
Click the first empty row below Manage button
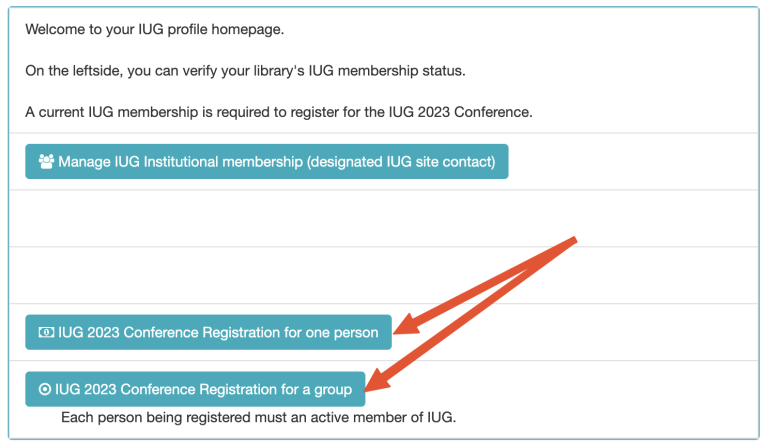click(384, 218)
